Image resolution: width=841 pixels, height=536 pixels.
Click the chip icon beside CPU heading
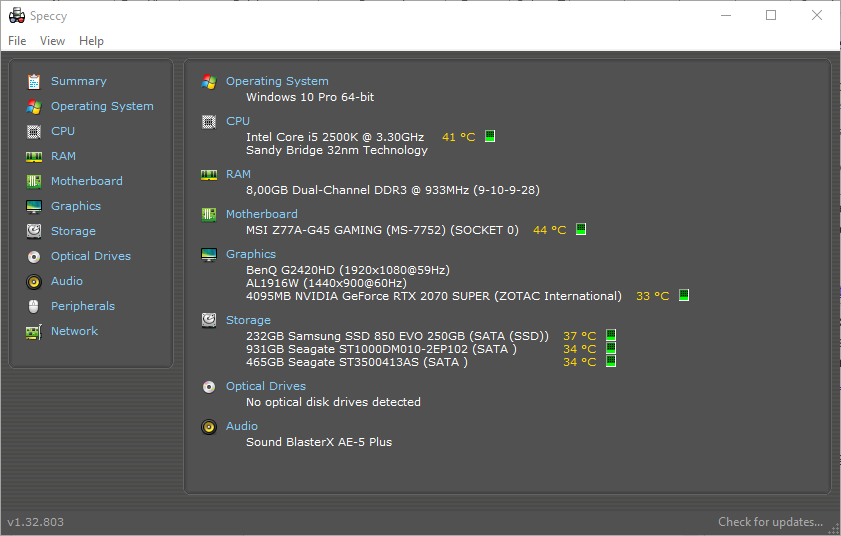click(209, 122)
